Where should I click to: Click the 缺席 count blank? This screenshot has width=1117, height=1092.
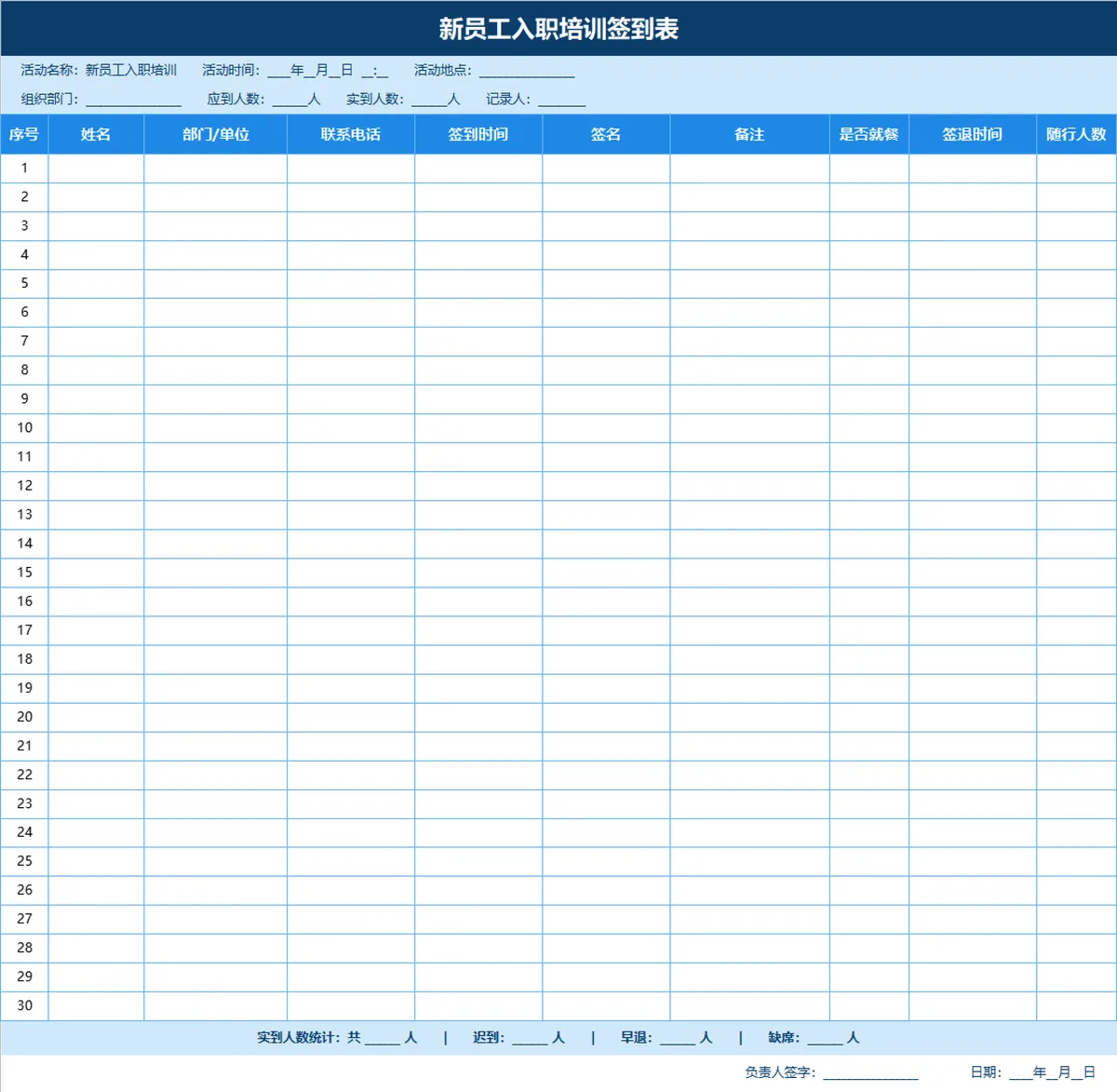tap(825, 1038)
